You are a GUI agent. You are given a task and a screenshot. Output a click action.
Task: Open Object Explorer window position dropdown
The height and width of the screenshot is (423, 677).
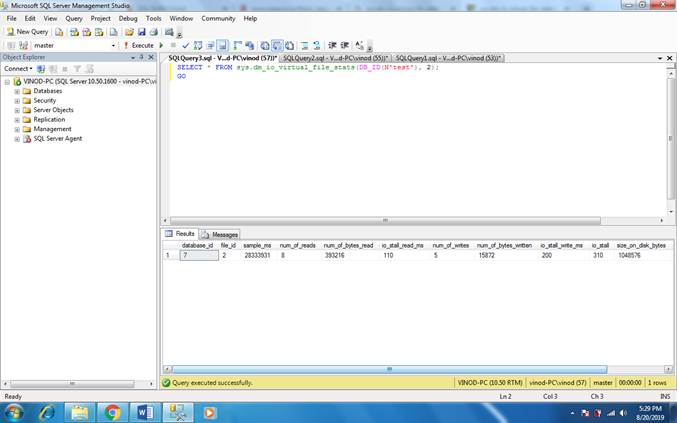point(133,57)
